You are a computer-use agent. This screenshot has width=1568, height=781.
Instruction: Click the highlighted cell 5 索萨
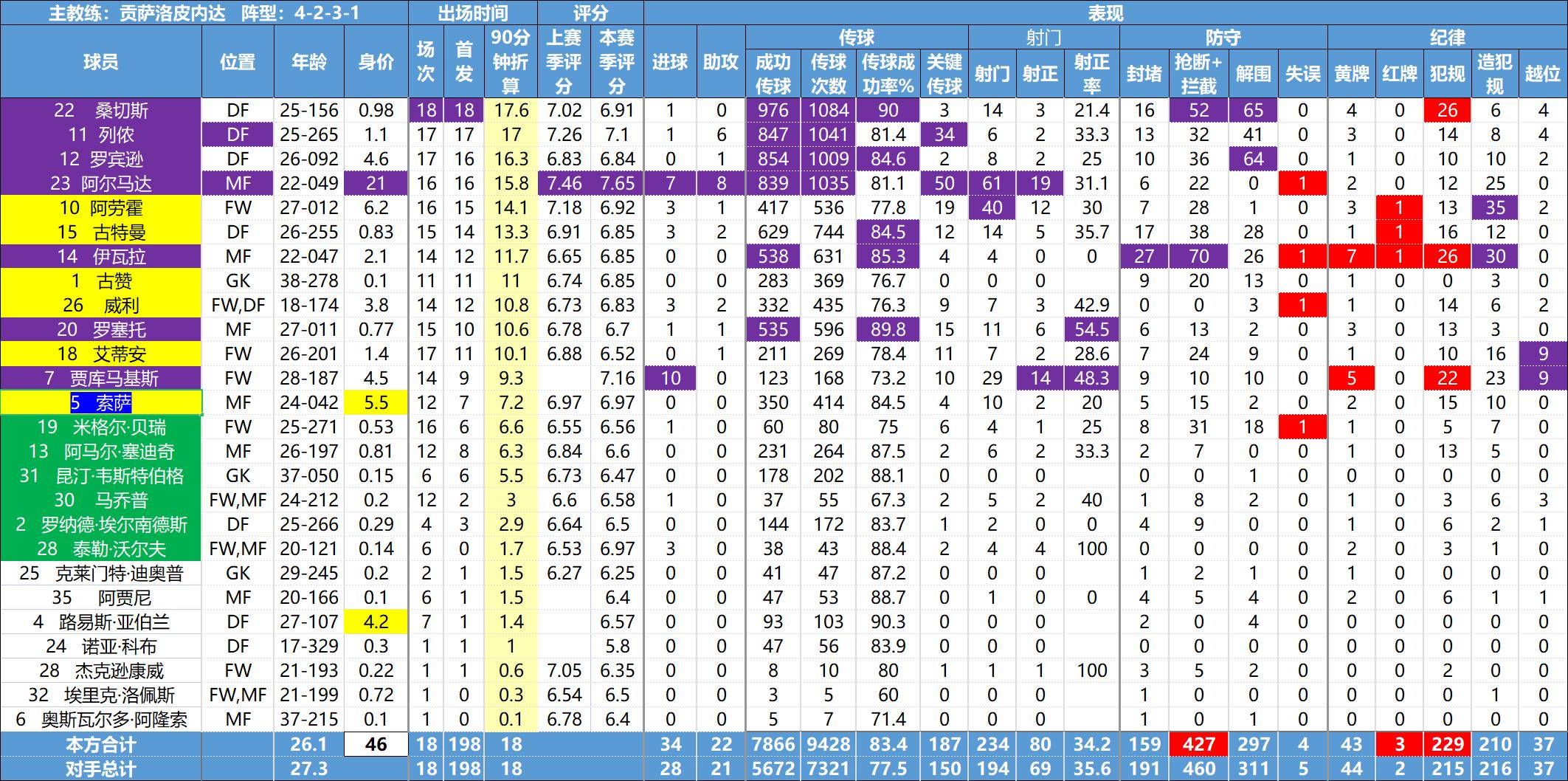coord(101,402)
